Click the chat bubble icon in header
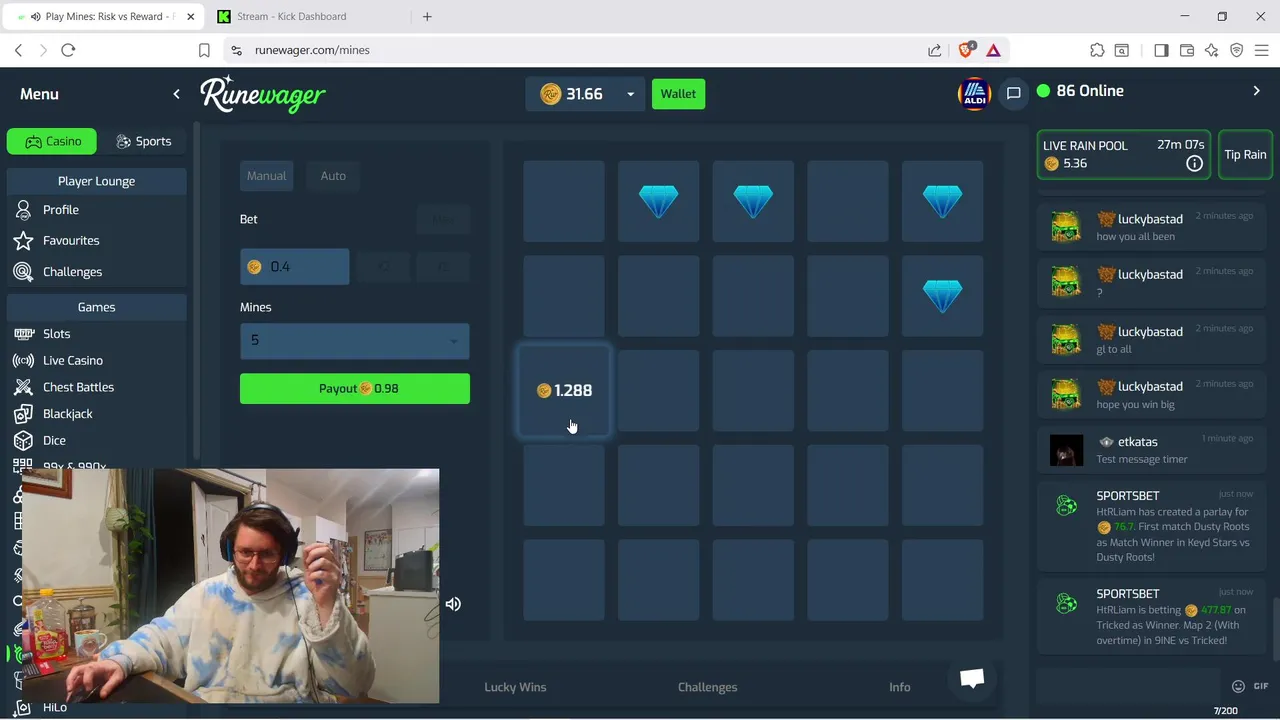The image size is (1280, 720). tap(1013, 93)
